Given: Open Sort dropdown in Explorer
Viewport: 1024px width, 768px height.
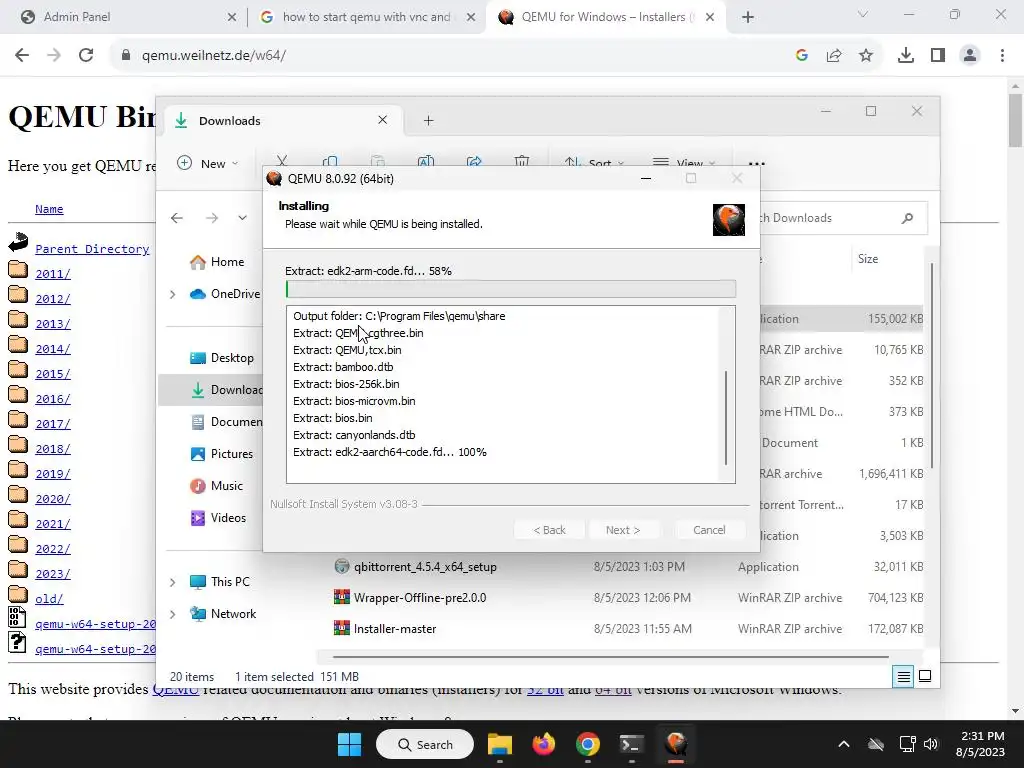Looking at the screenshot, I should point(594,163).
